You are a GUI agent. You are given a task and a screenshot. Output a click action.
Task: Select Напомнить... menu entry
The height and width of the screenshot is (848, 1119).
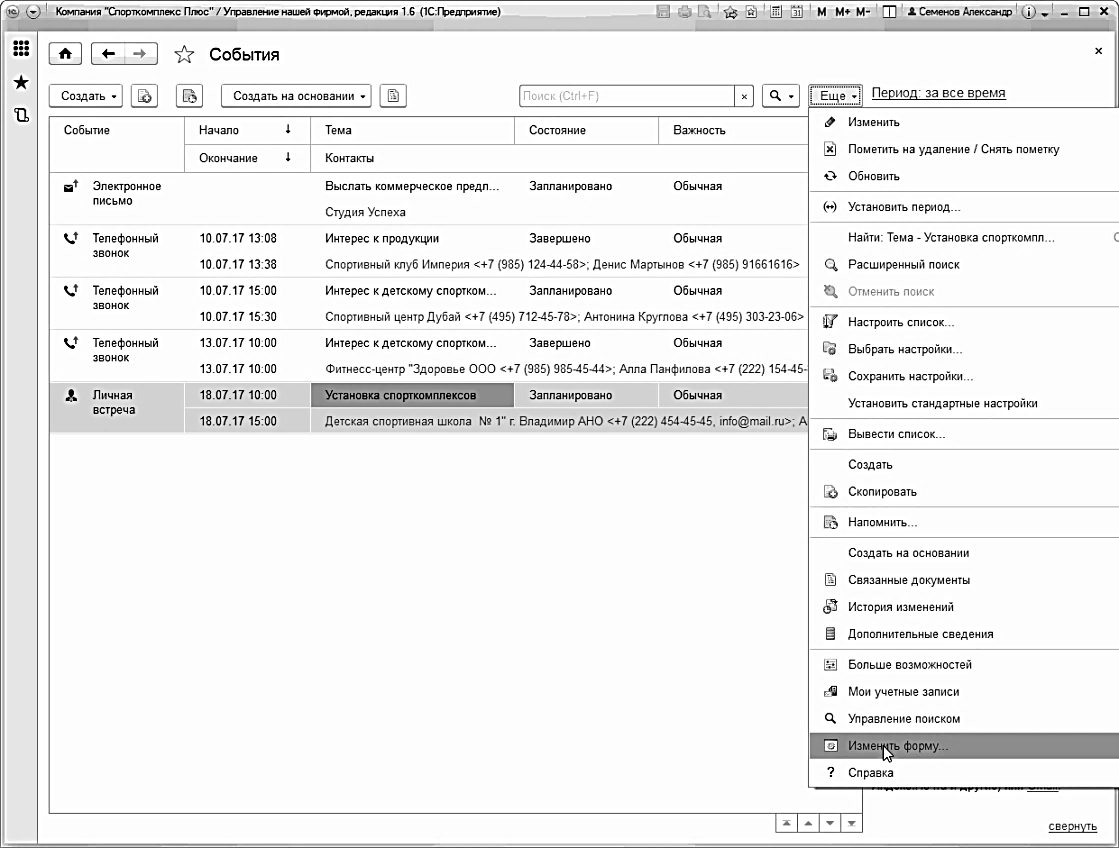pos(963,523)
